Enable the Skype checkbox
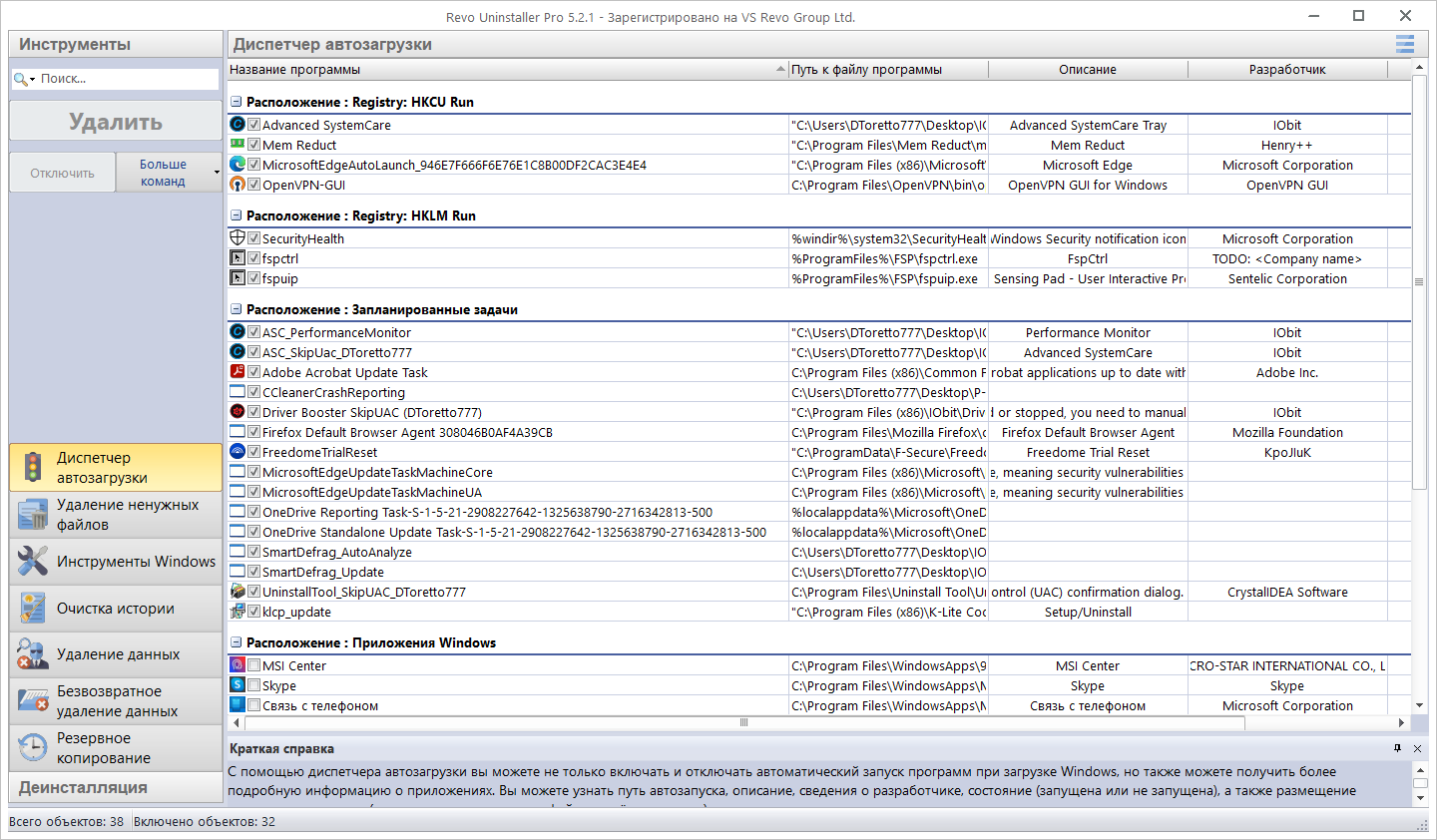This screenshot has width=1437, height=840. coord(254,685)
